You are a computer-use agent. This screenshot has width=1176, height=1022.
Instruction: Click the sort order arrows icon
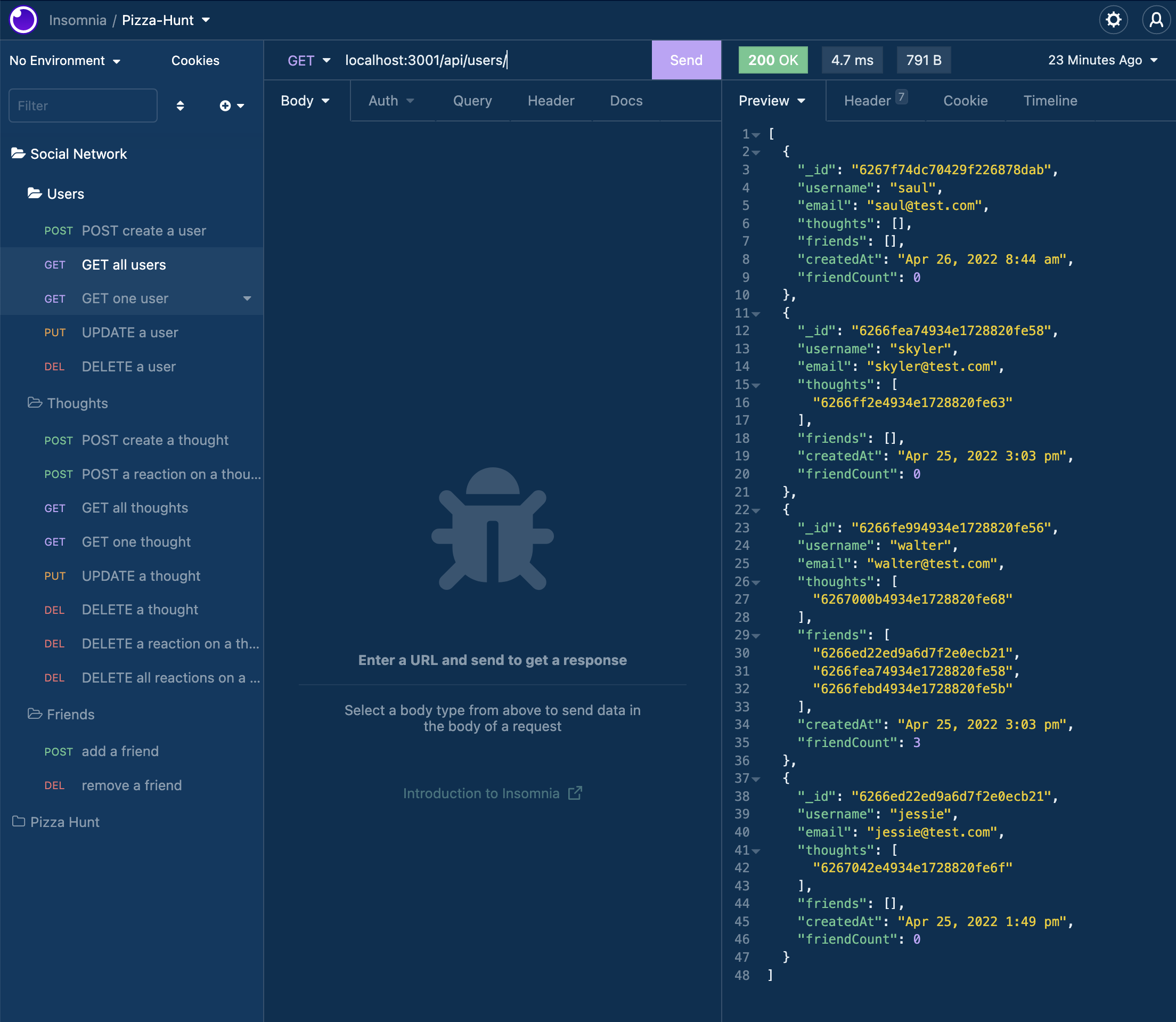(x=180, y=106)
